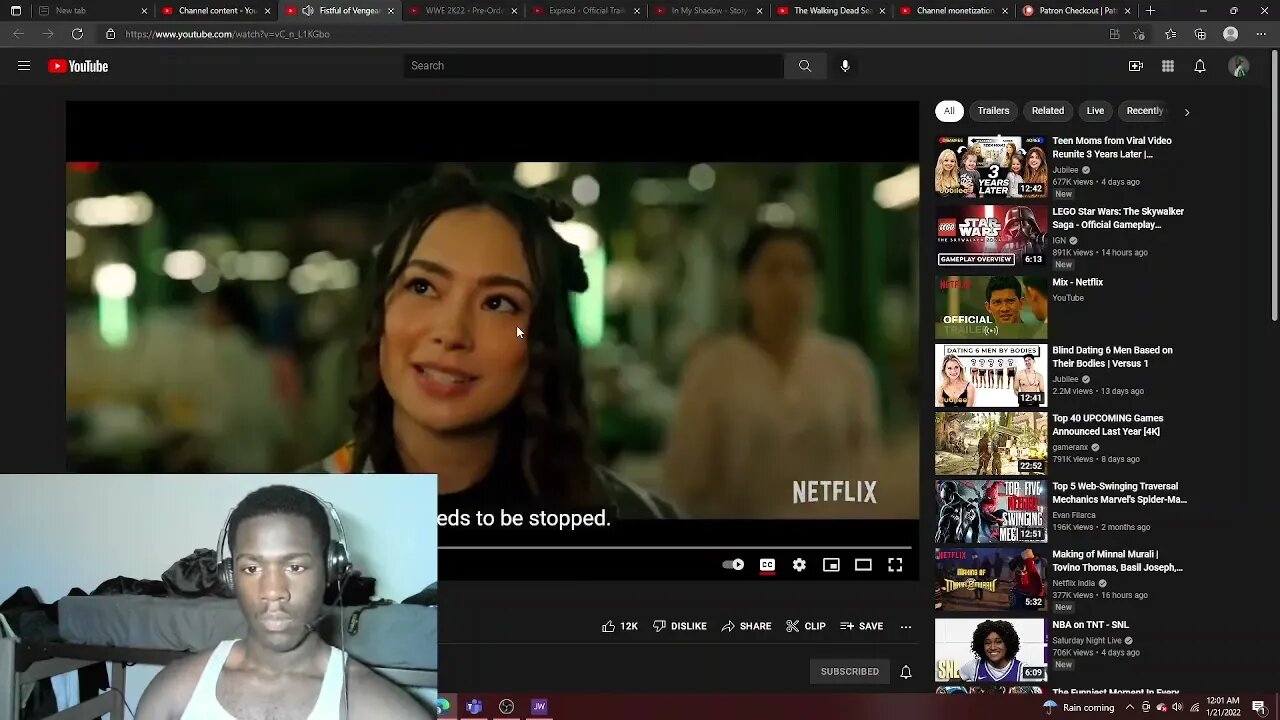Seek using the video progress bar

coord(677,547)
